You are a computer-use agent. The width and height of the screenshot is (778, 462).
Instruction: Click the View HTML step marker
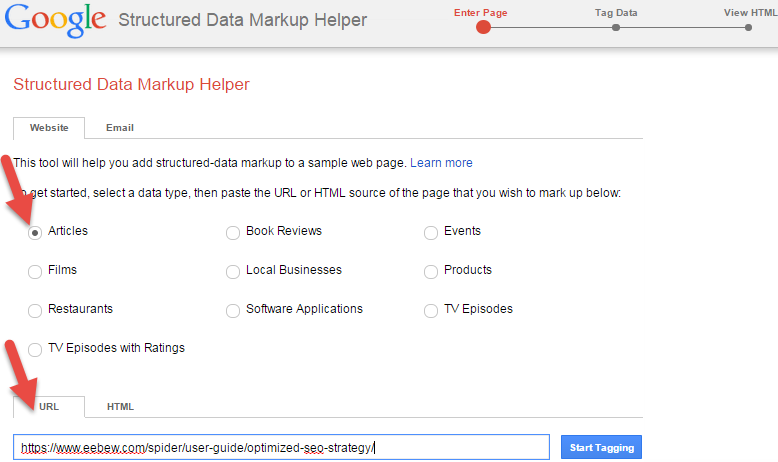[748, 27]
